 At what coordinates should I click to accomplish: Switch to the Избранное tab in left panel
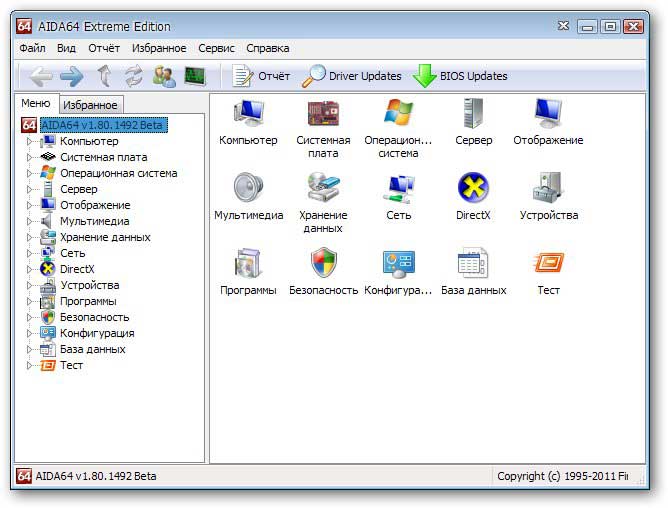[90, 105]
